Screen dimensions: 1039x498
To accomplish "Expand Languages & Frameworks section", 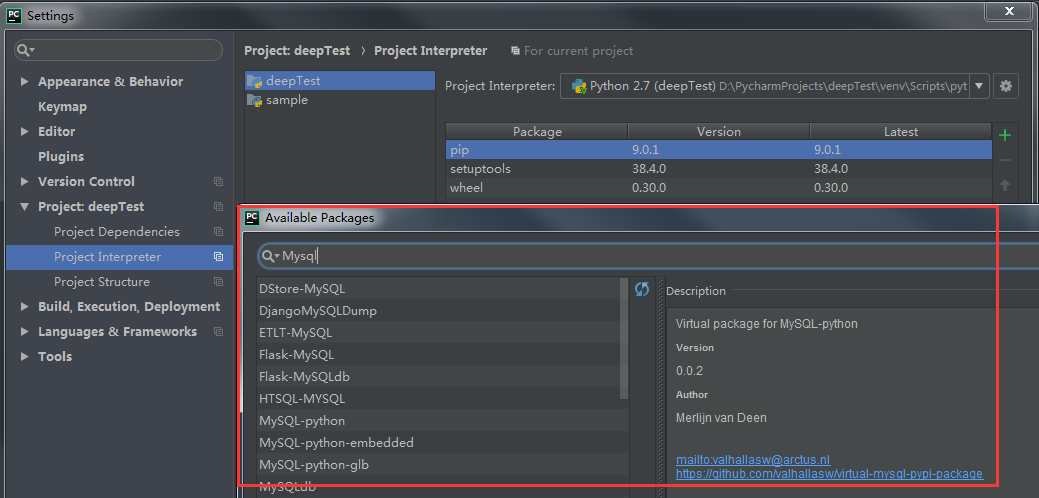I will point(25,332).
